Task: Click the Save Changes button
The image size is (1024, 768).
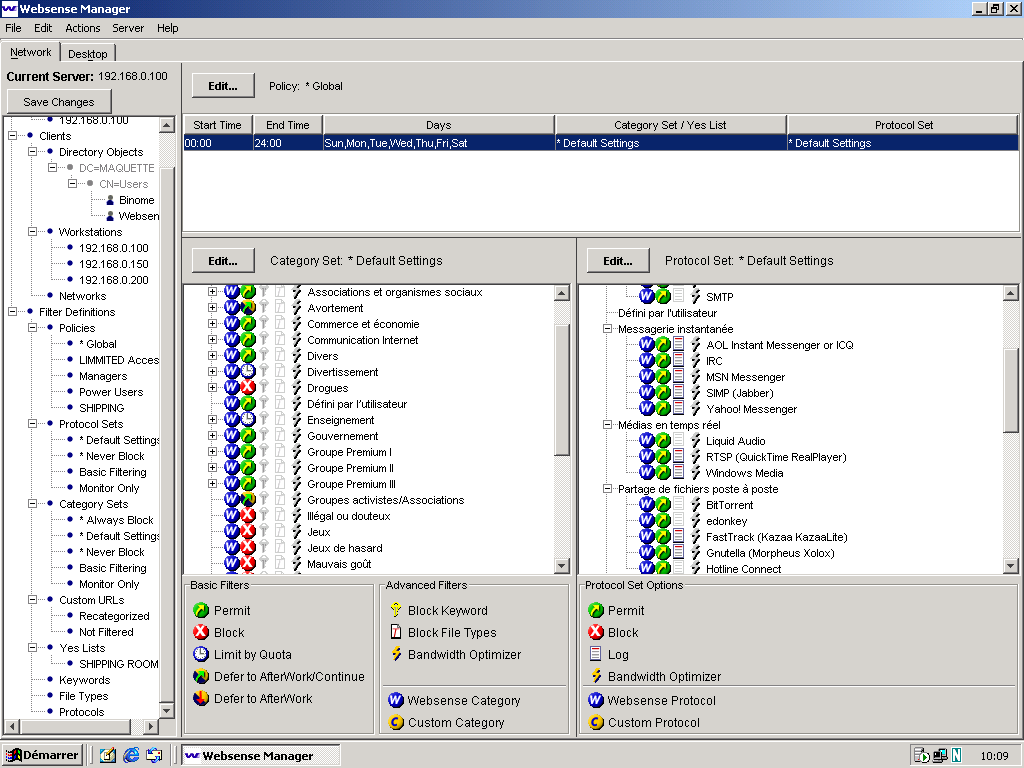Action: coord(59,102)
